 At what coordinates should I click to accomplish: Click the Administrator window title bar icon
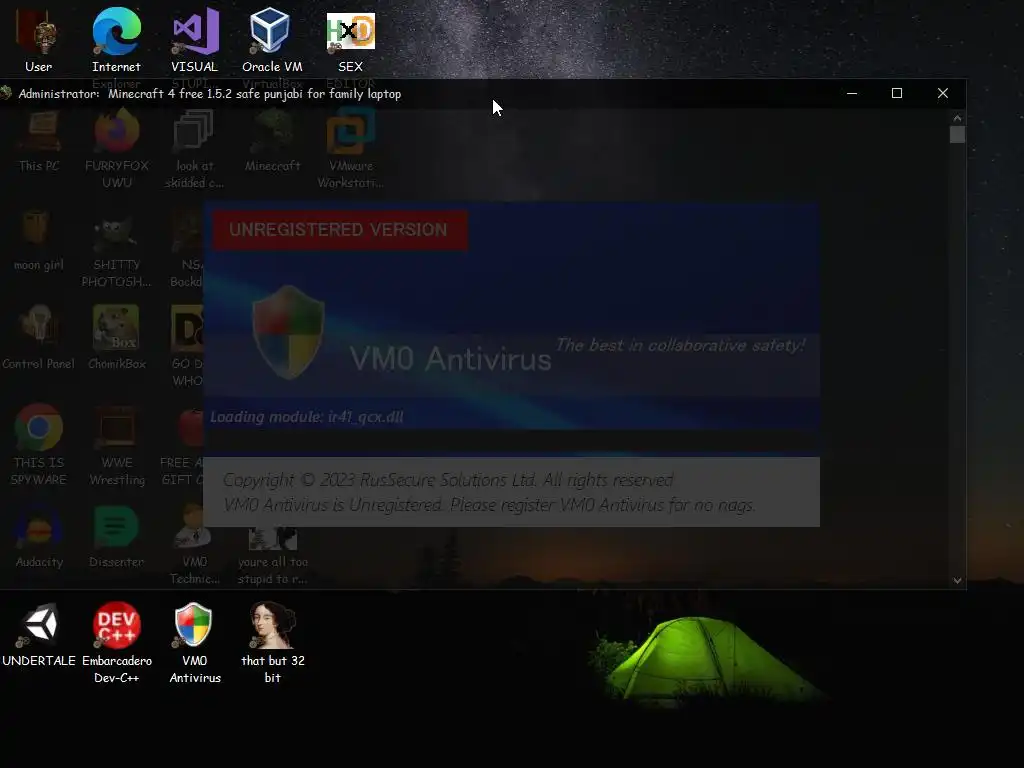[7, 93]
